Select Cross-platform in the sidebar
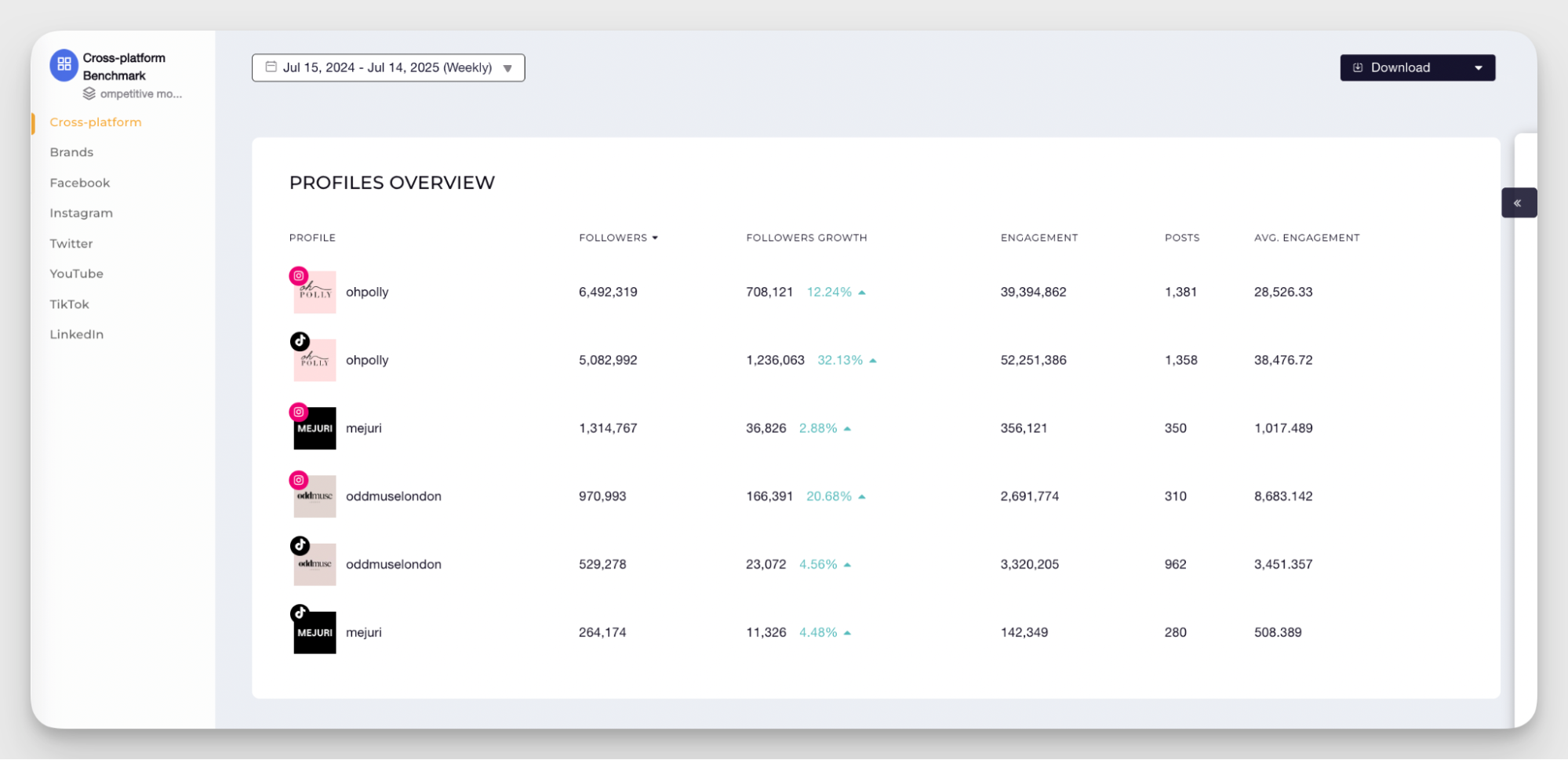Screen dimensions: 1568x760 pos(96,122)
